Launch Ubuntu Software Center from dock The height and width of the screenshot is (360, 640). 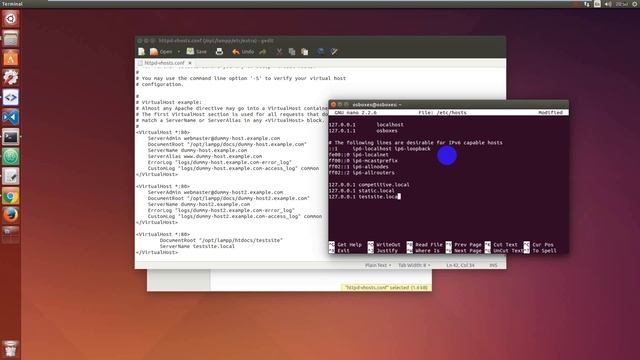(x=11, y=58)
